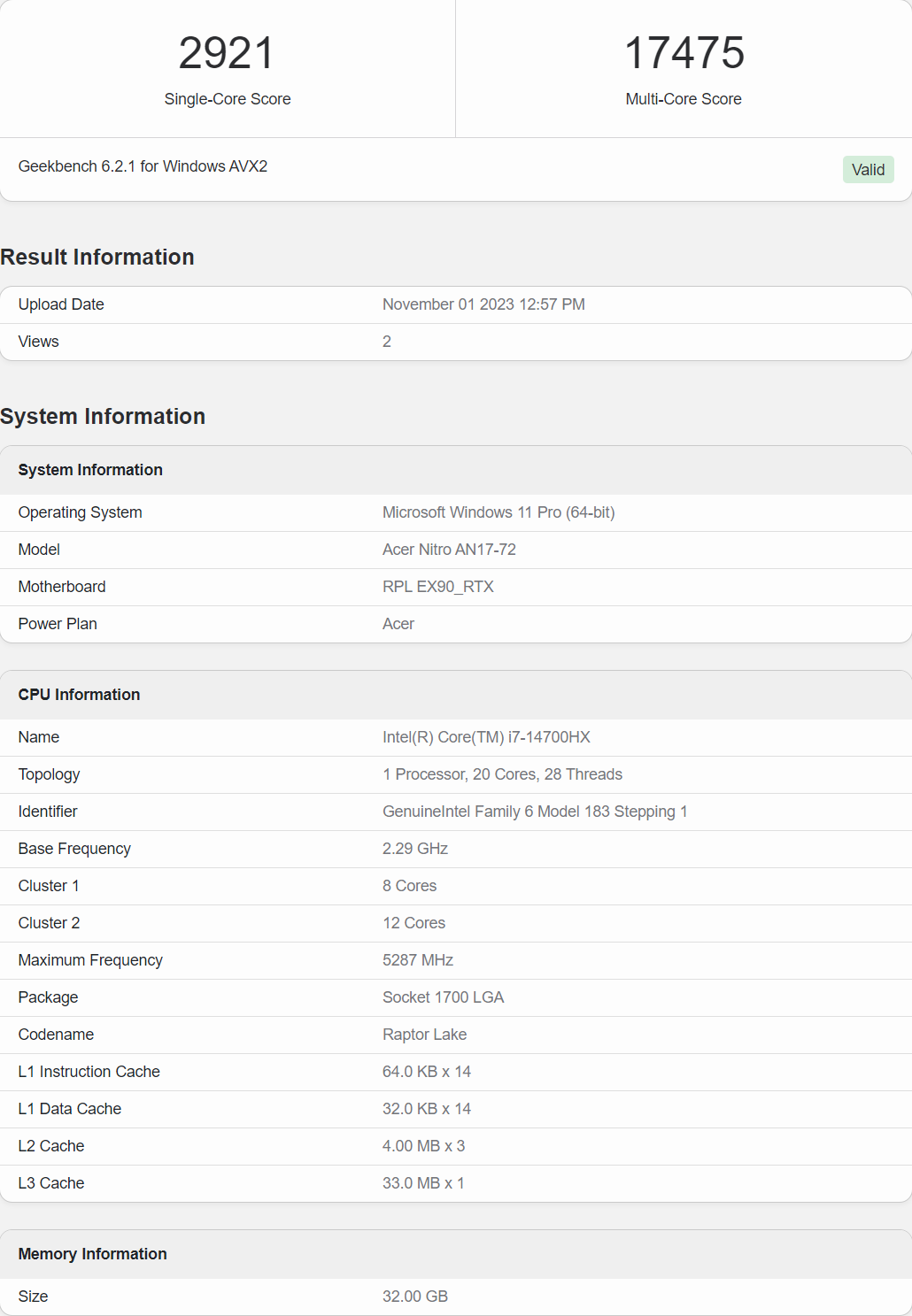
Task: Click the Intel Core i7-14700HX name value
Action: point(486,737)
